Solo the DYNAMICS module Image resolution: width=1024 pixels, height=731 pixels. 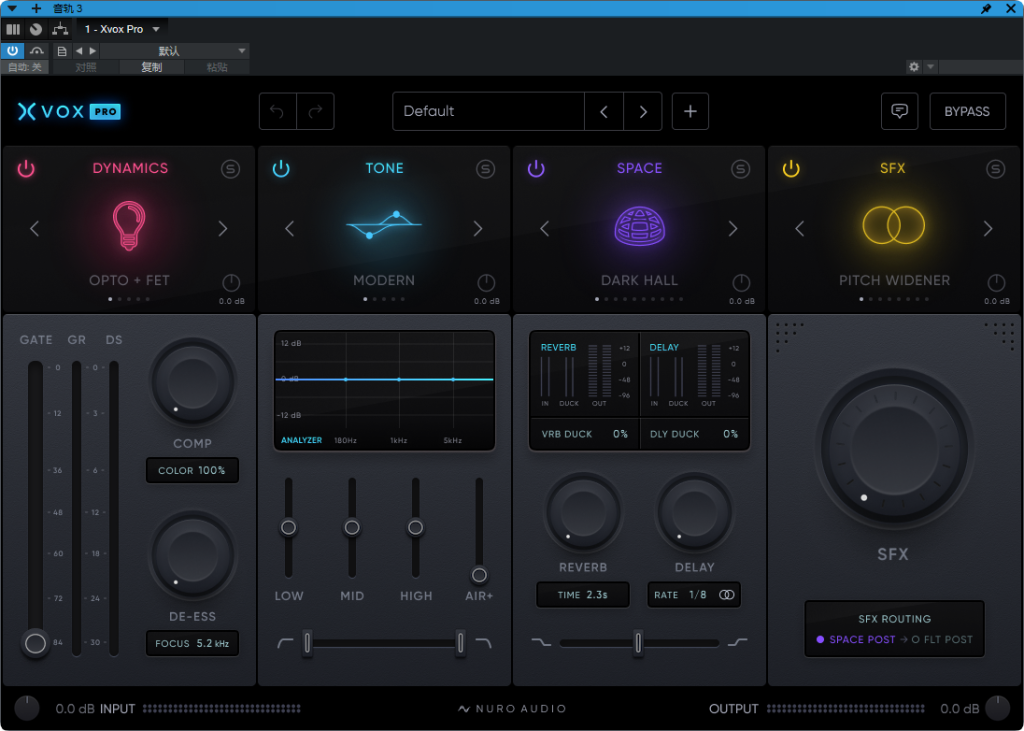231,169
